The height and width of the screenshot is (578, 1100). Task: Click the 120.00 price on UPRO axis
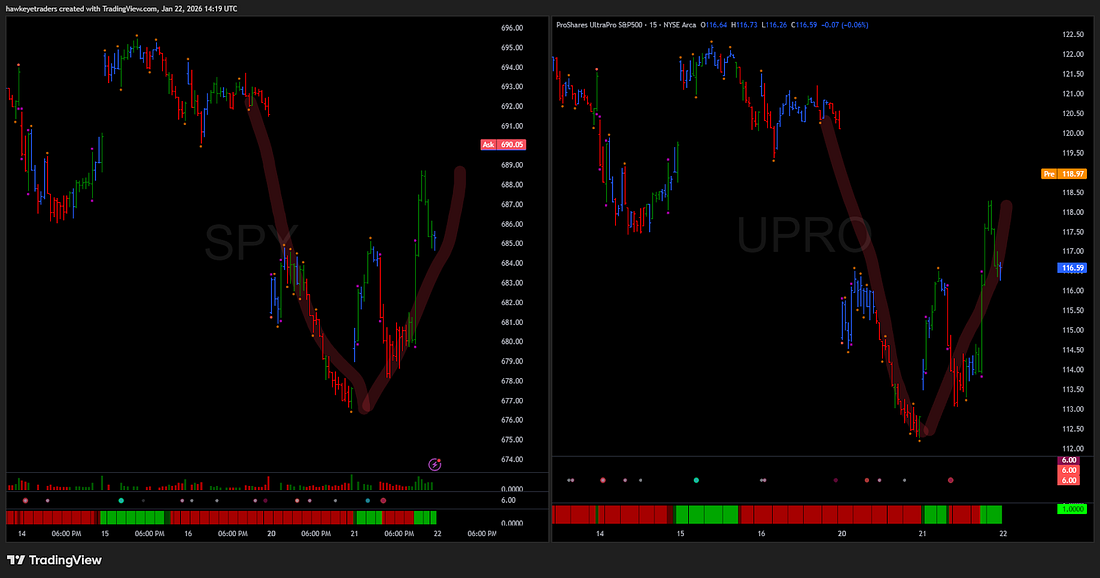coord(1073,133)
